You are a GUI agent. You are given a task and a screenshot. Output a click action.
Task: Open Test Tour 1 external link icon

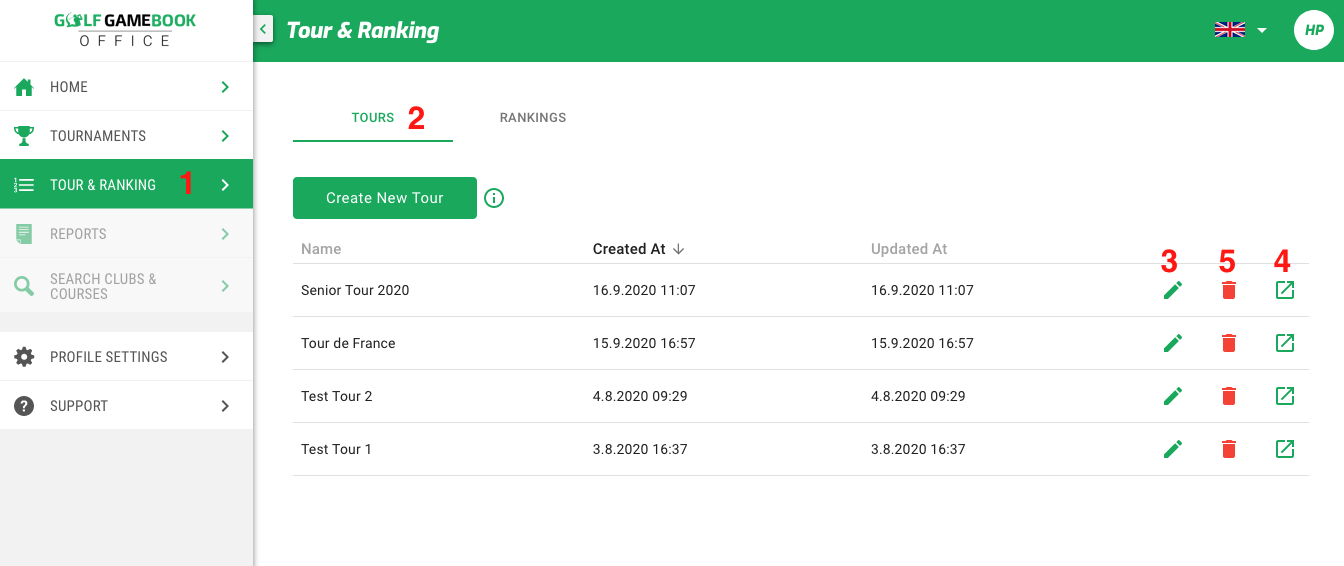tap(1285, 449)
